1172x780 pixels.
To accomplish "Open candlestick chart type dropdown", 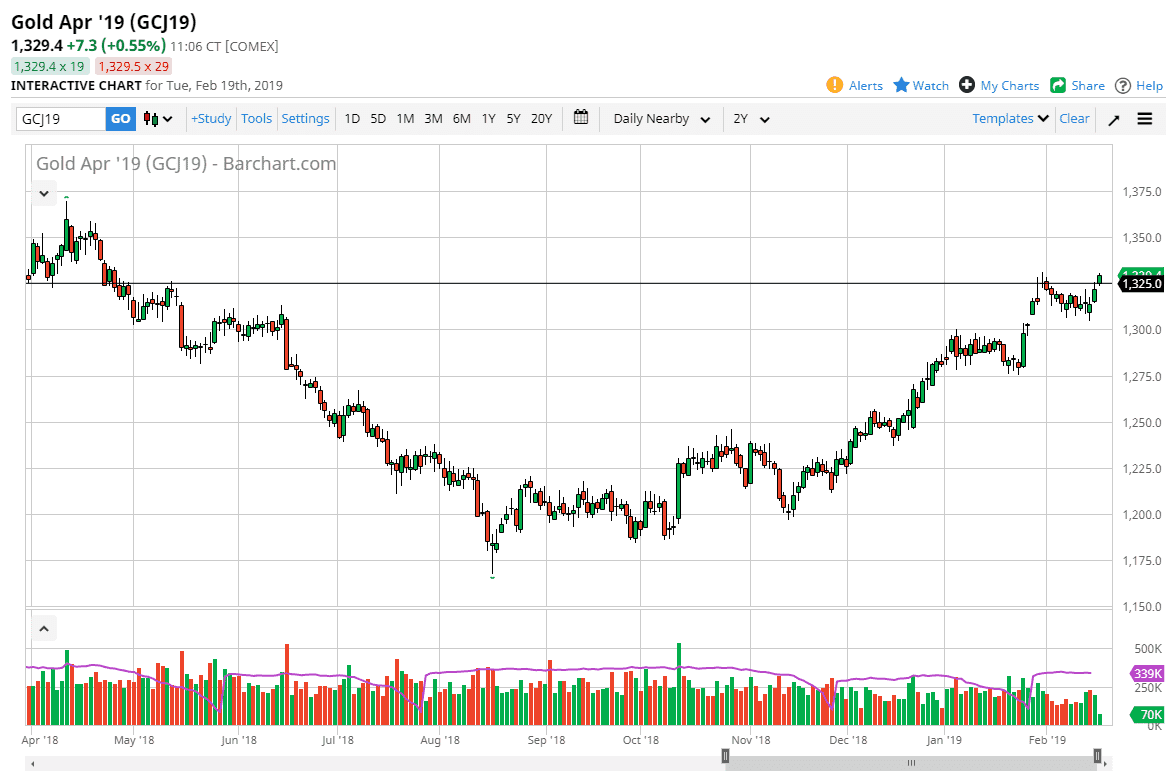I will [158, 118].
